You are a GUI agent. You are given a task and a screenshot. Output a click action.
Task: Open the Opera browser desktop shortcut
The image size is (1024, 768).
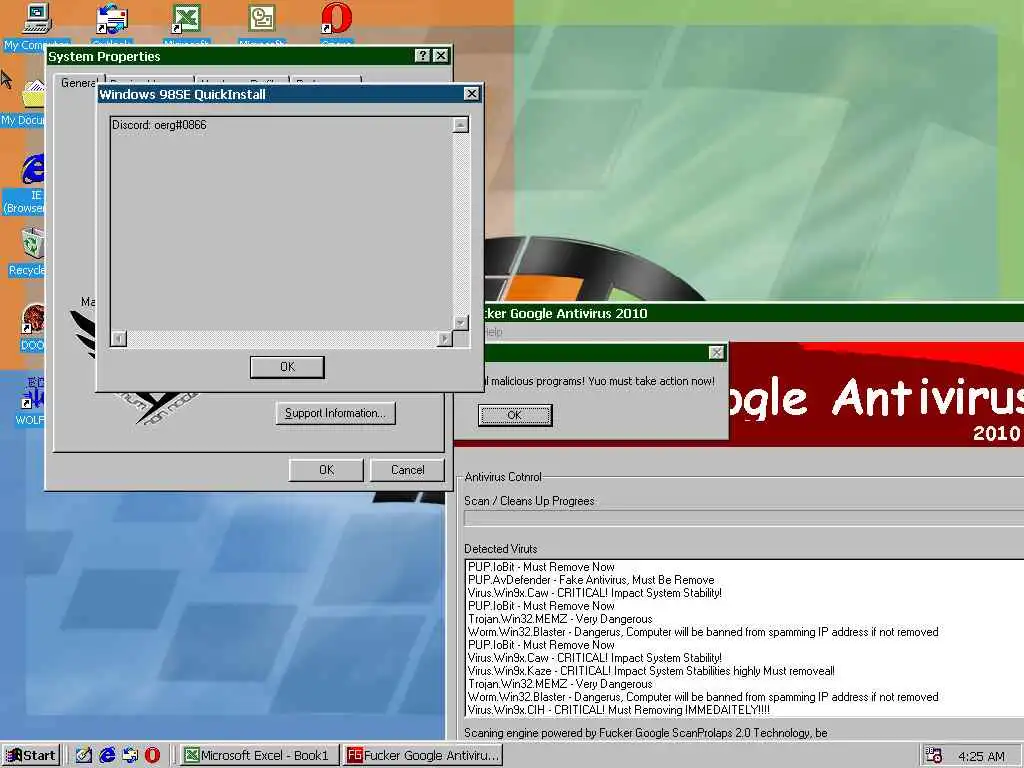click(336, 18)
